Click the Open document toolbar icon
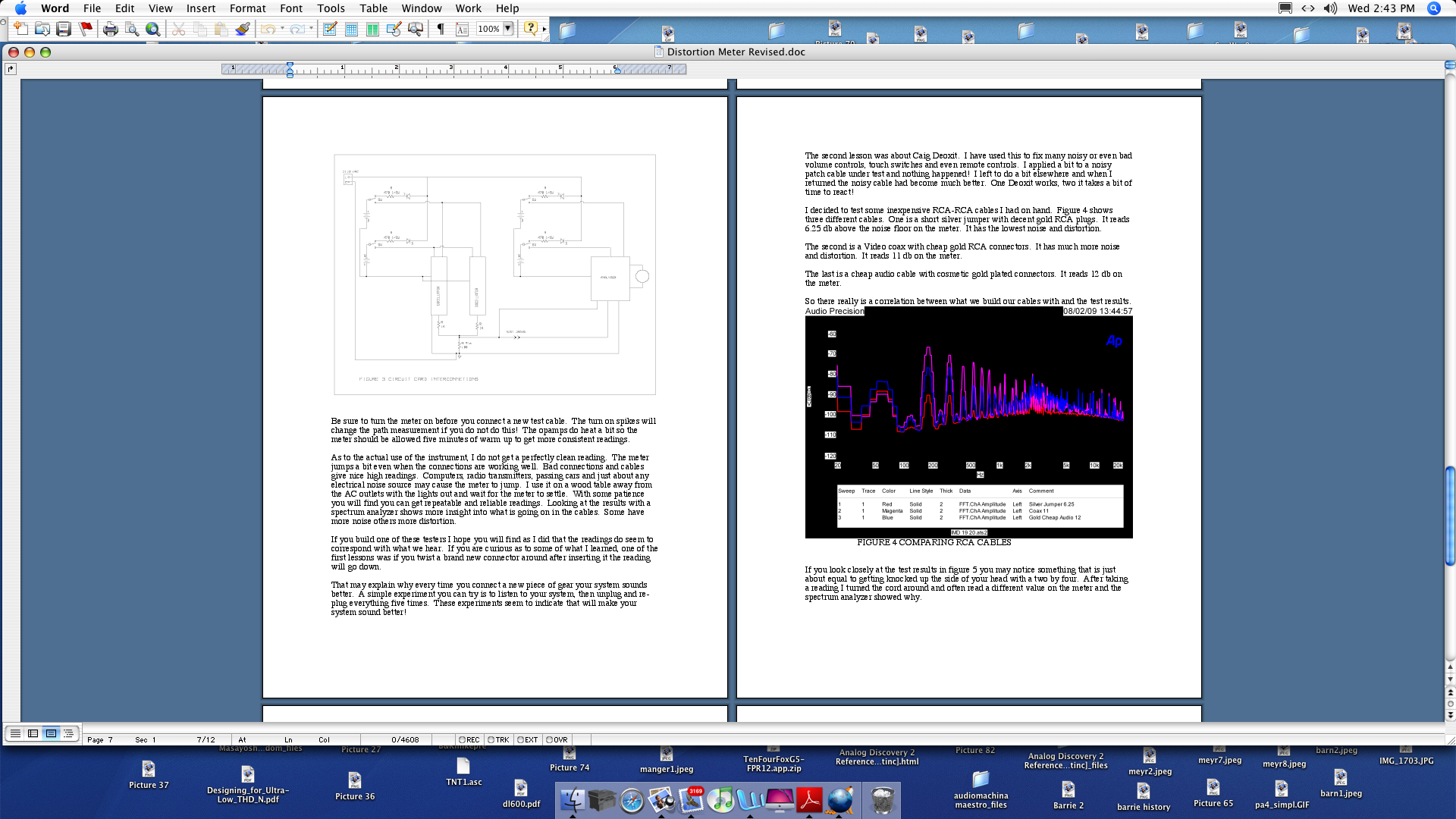 [42, 29]
